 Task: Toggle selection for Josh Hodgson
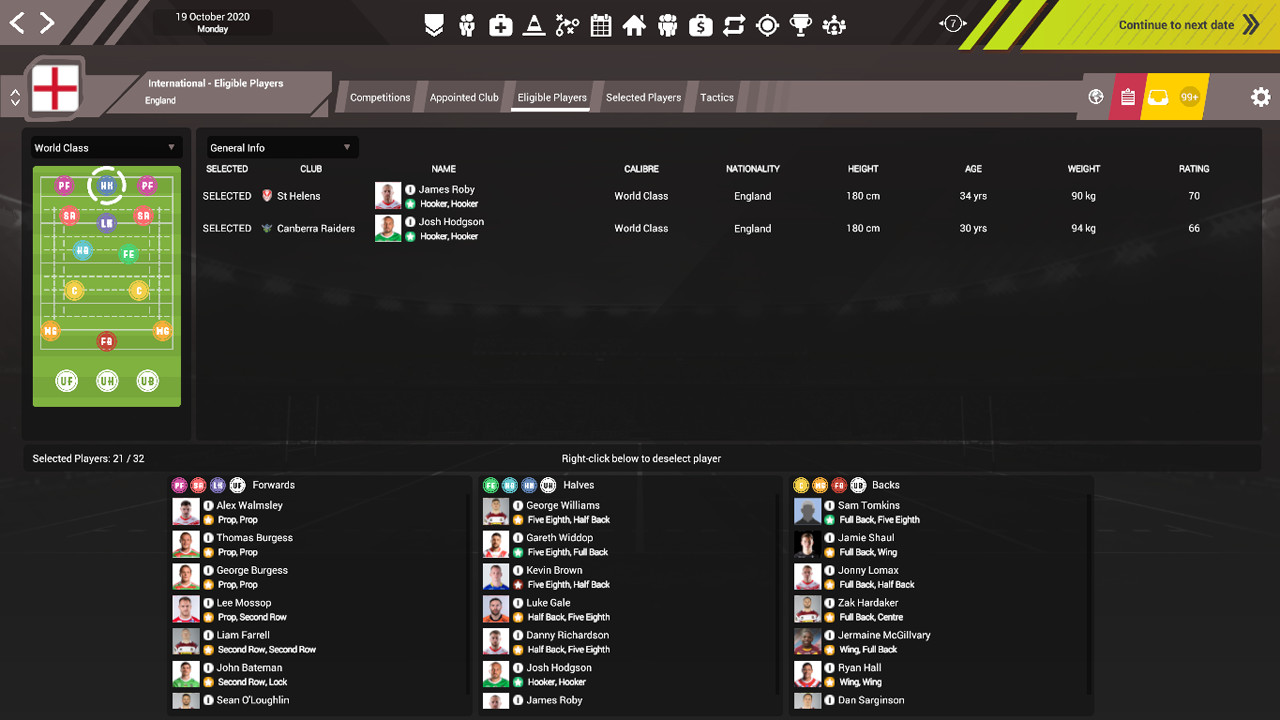point(227,228)
